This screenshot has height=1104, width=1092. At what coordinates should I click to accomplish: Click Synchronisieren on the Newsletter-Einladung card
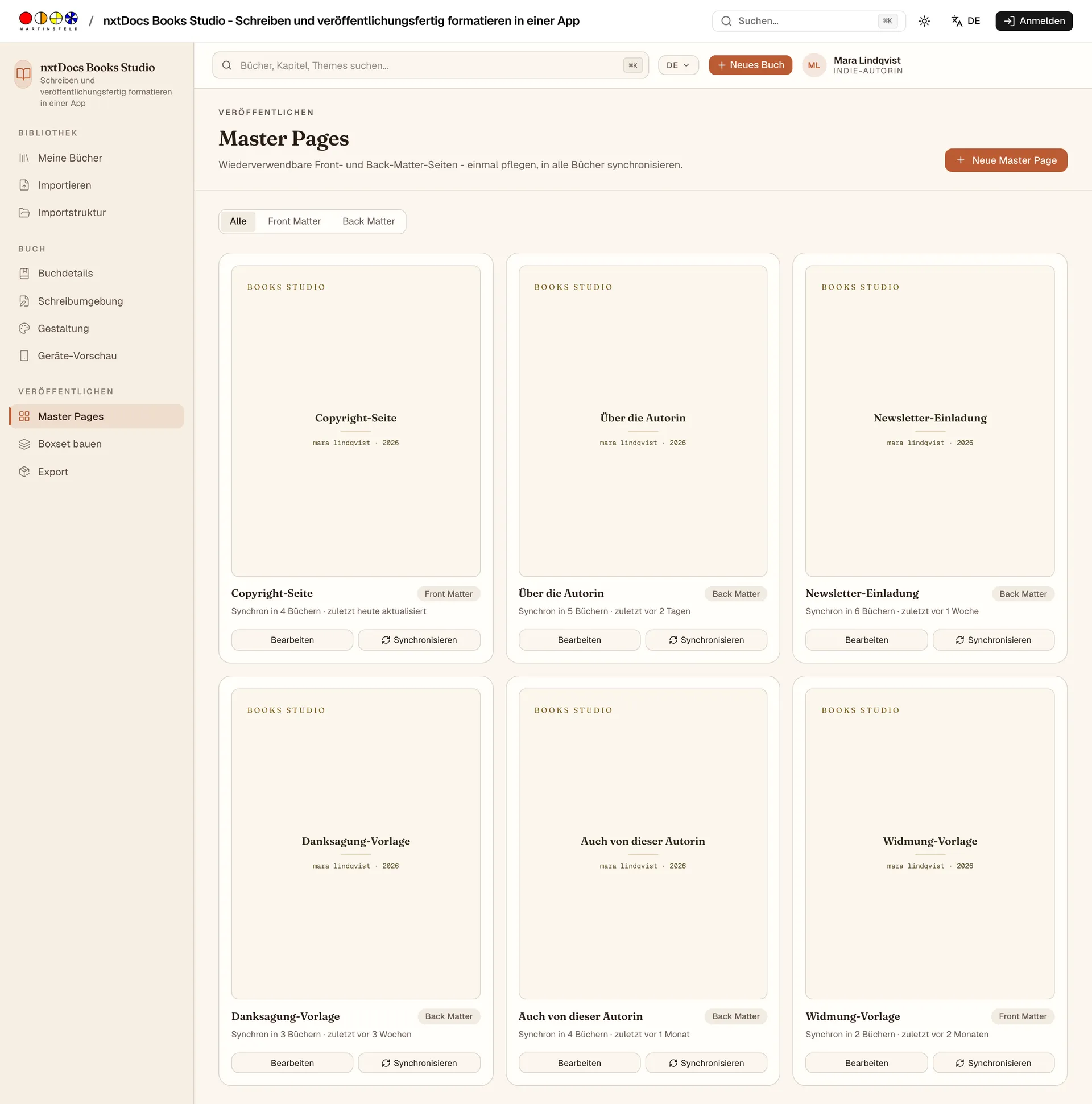(x=994, y=640)
